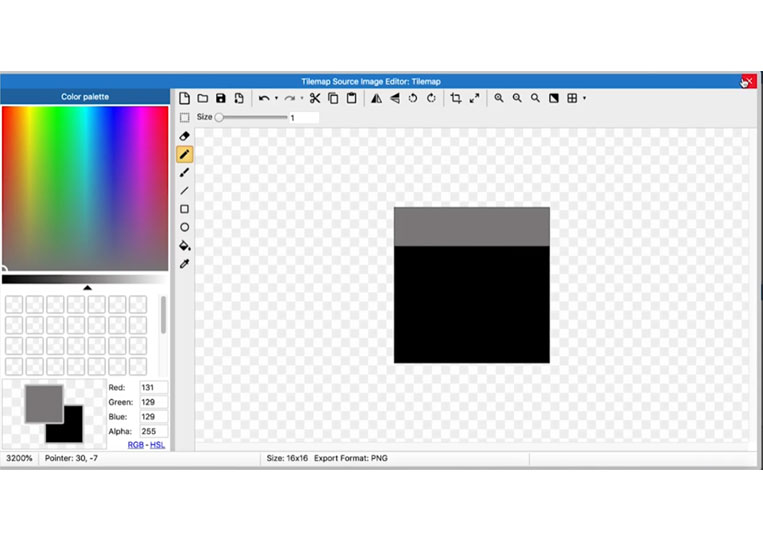Select the Ellipse shape tool
Viewport: 763px width, 541px height.
[x=184, y=227]
